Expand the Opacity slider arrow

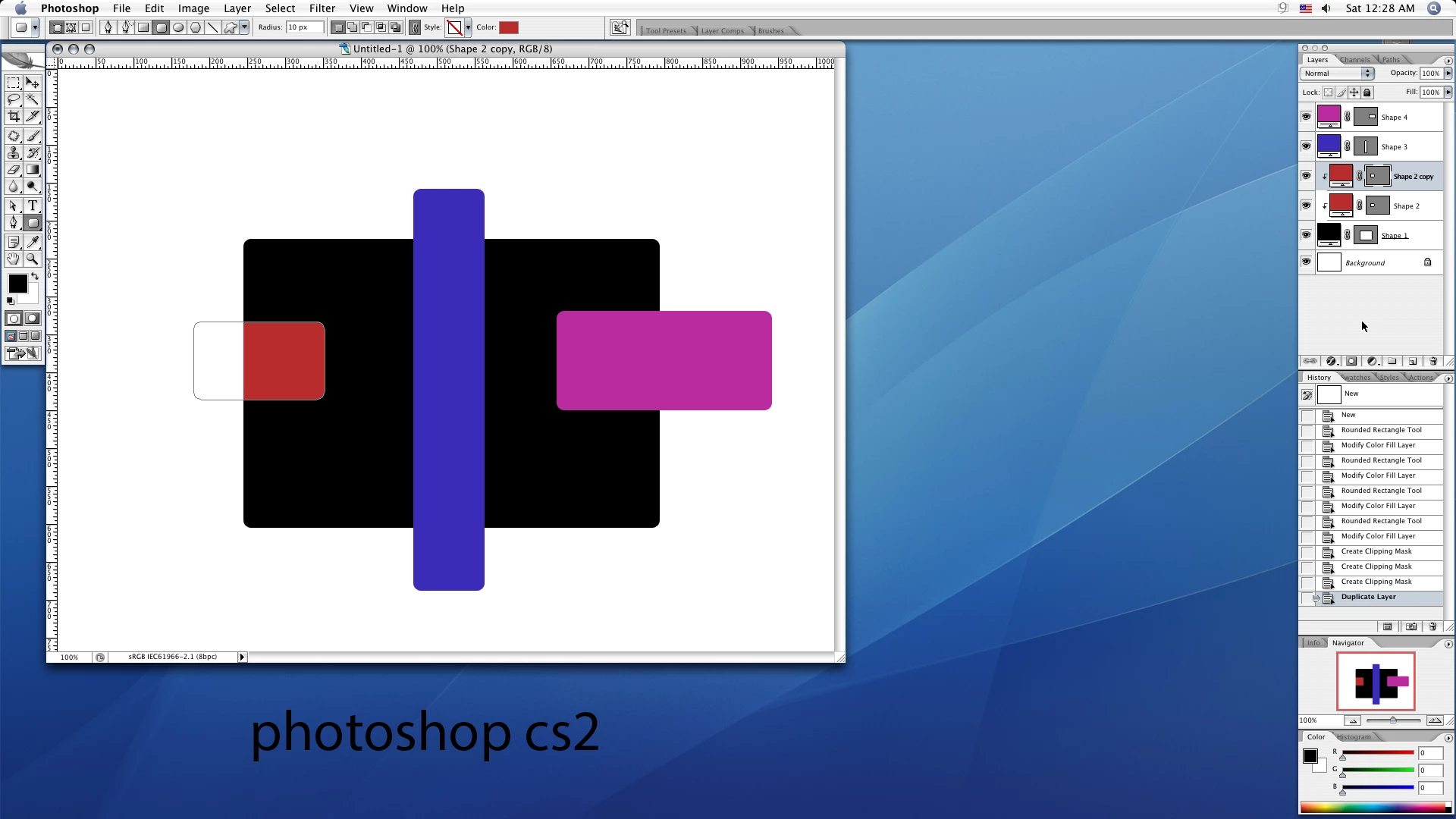[1448, 74]
